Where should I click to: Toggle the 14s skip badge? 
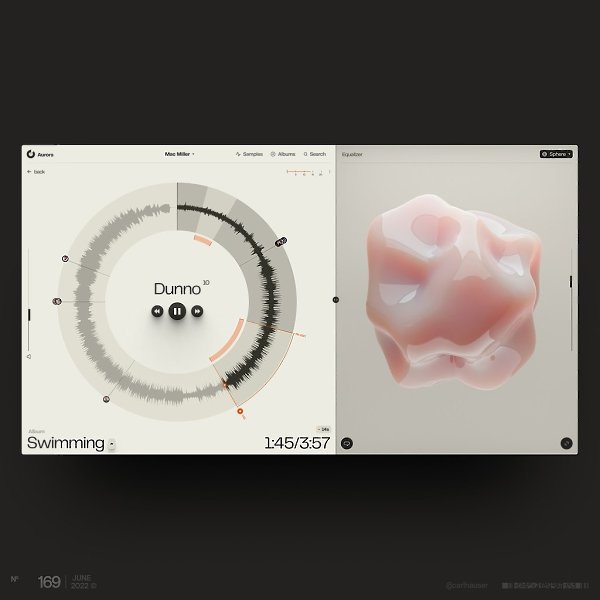pyautogui.click(x=324, y=429)
